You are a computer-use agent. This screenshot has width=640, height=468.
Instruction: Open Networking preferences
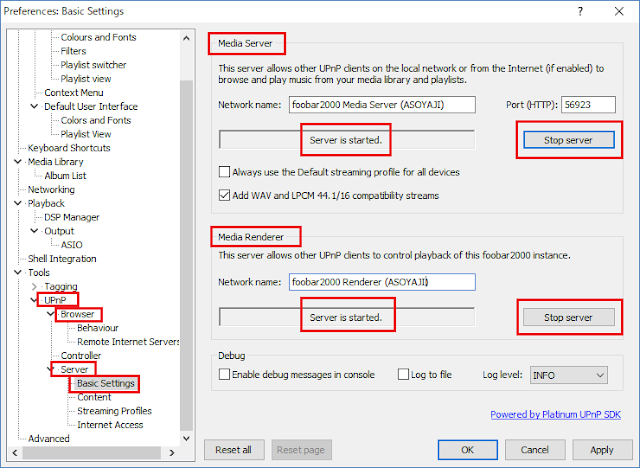51,189
